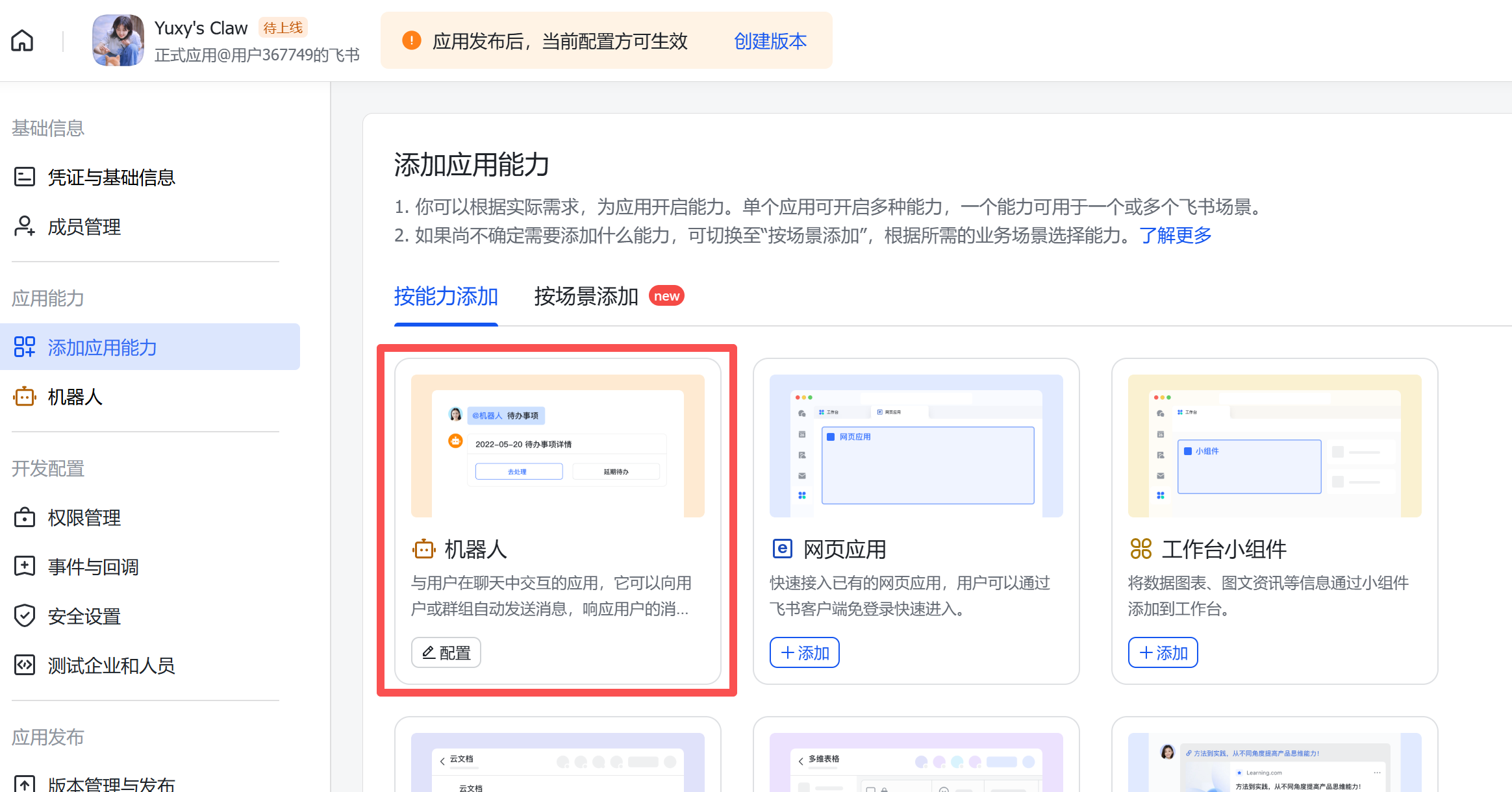The image size is (1512, 792).
Task: Click 添加 button under 网页应用
Action: [x=804, y=652]
